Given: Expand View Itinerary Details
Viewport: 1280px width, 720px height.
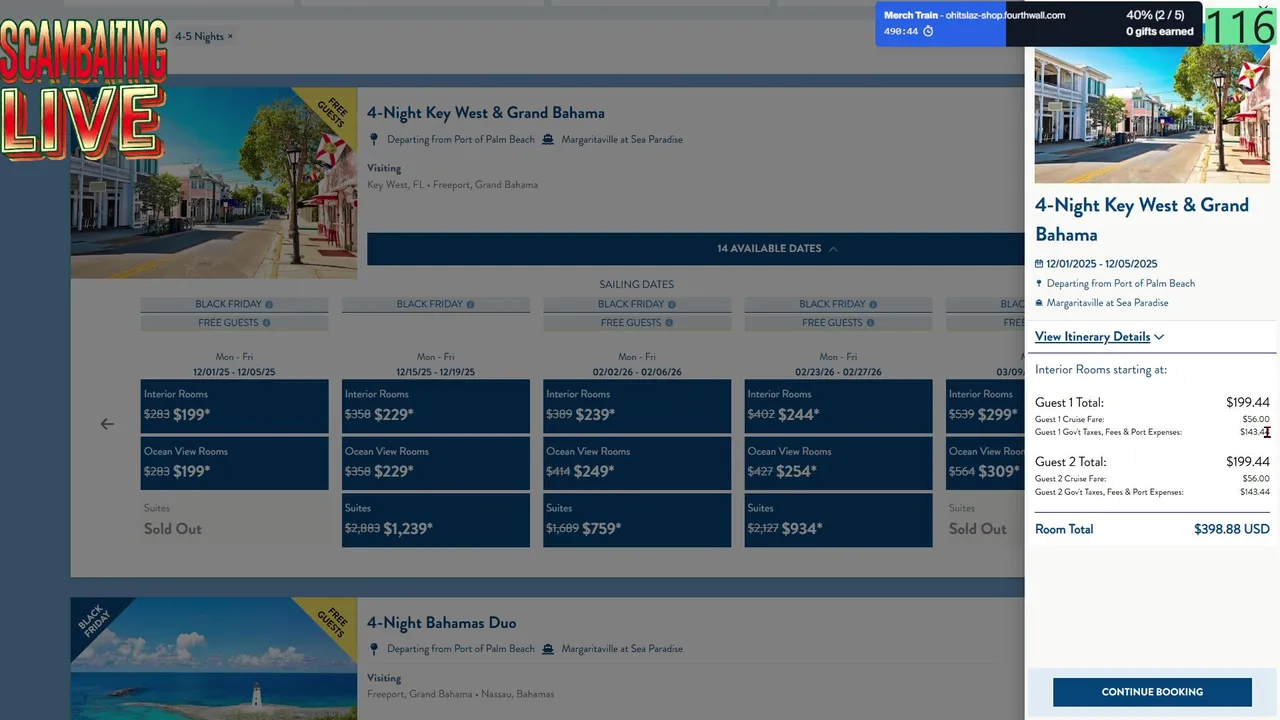Looking at the screenshot, I should click(1099, 337).
